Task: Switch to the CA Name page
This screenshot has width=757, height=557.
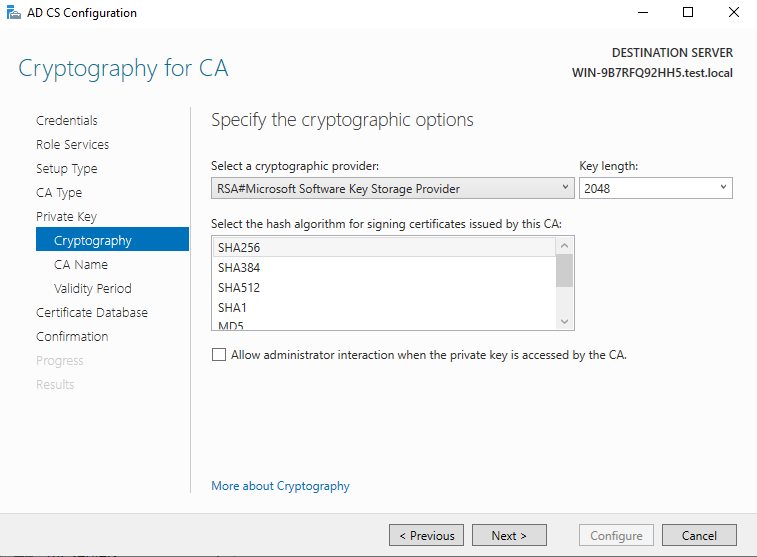Action: (x=81, y=265)
